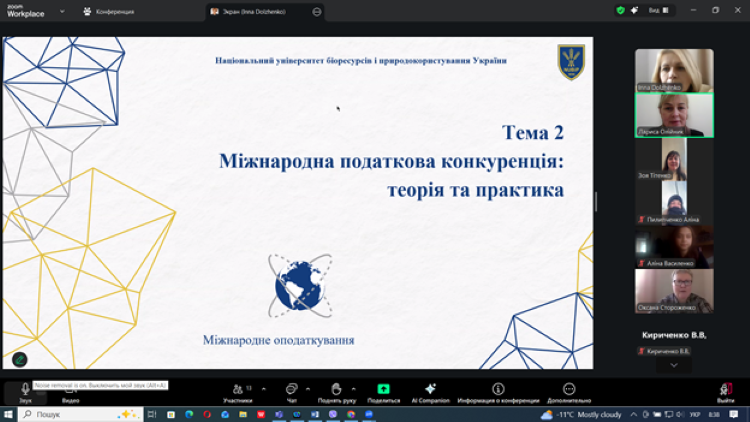Select Пилипченко Аліна's video thumbnail
Screen dimensions: 750x422
tap(674, 203)
